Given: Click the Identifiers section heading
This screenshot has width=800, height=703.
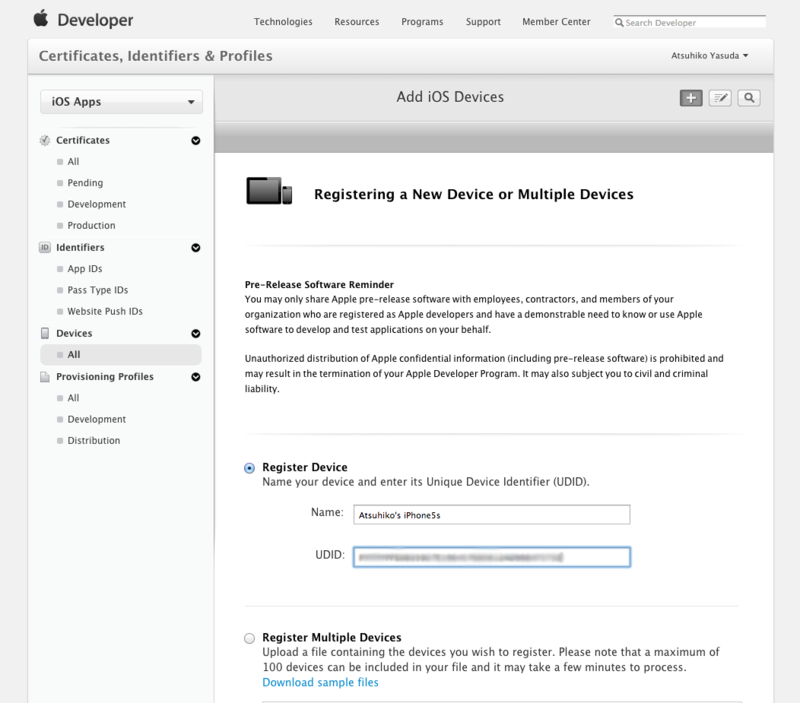Looking at the screenshot, I should coord(80,247).
